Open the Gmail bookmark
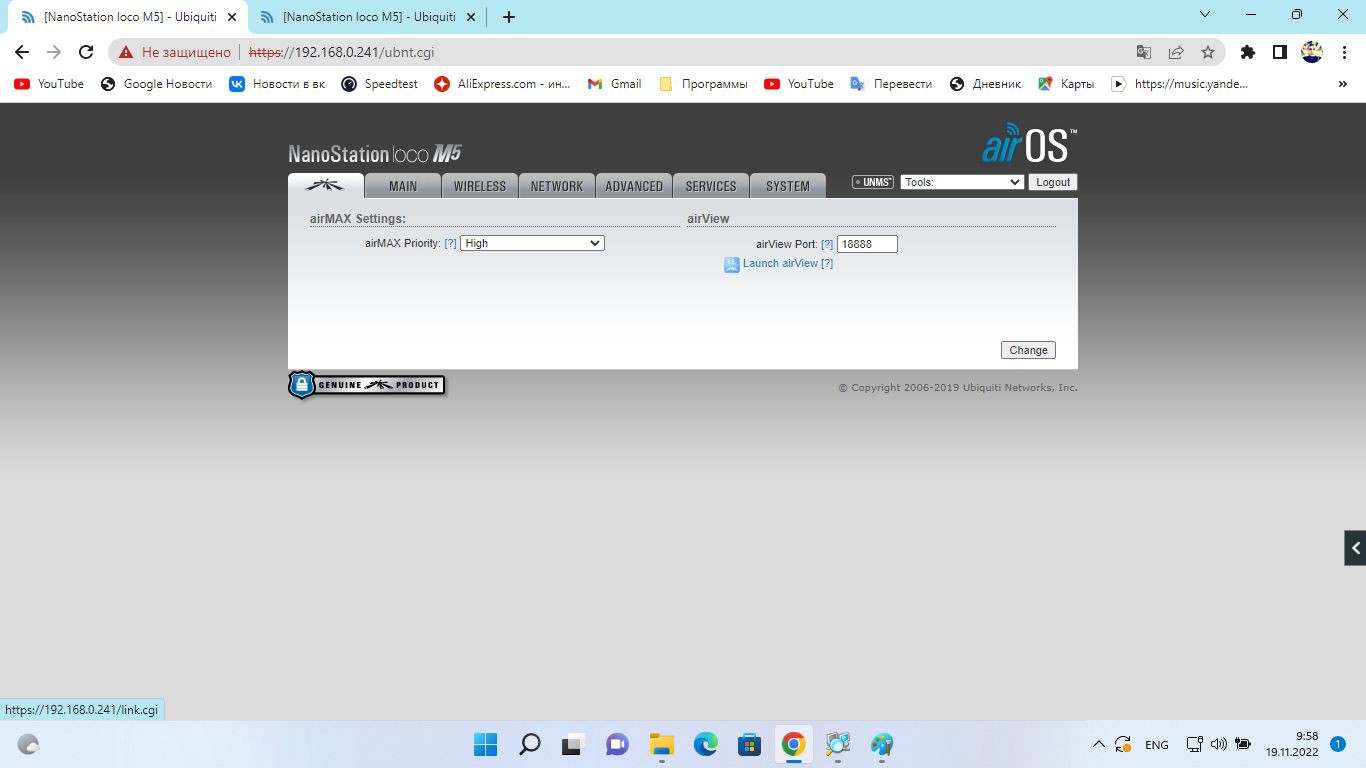Image resolution: width=1366 pixels, height=768 pixels. tap(615, 84)
